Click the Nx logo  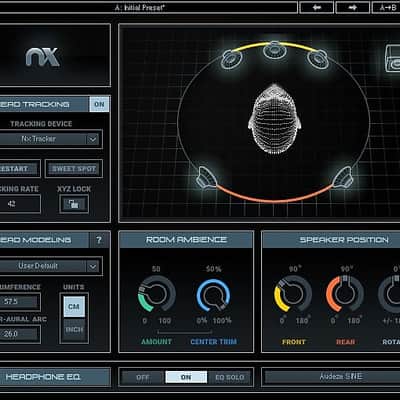pyautogui.click(x=43, y=57)
